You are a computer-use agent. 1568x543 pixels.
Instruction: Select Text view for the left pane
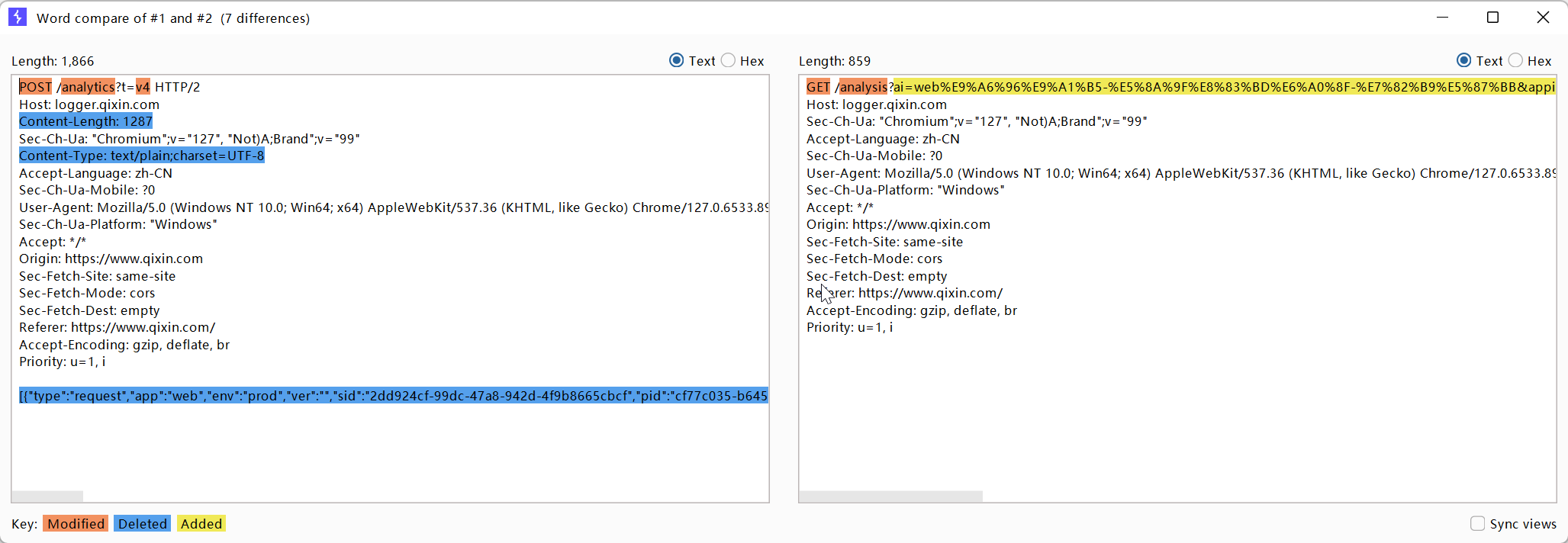677,60
